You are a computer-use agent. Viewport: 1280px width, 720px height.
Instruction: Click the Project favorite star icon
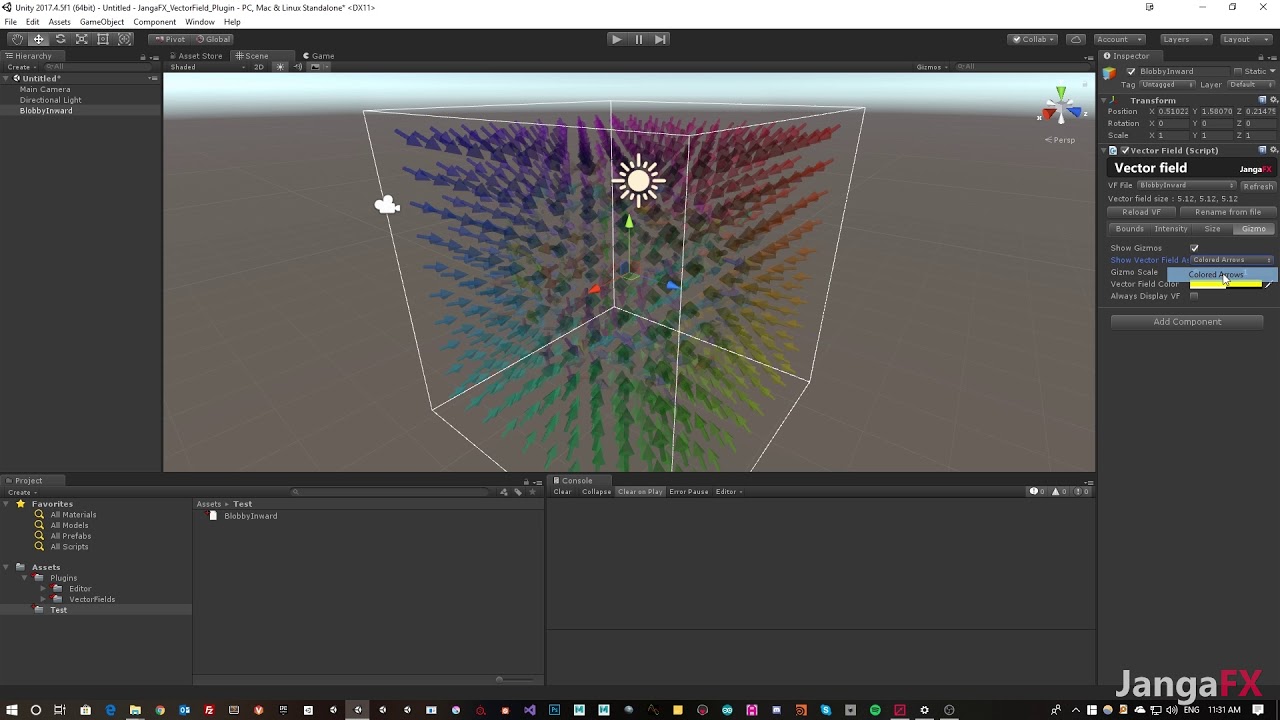click(x=532, y=492)
